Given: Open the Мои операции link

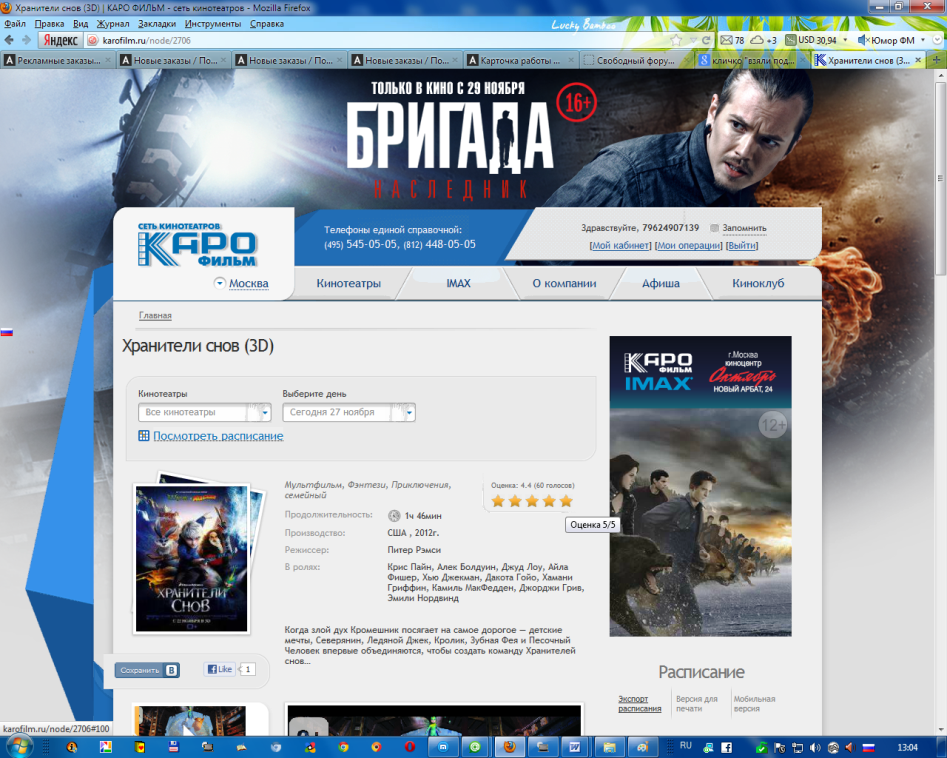Looking at the screenshot, I should coord(689,245).
